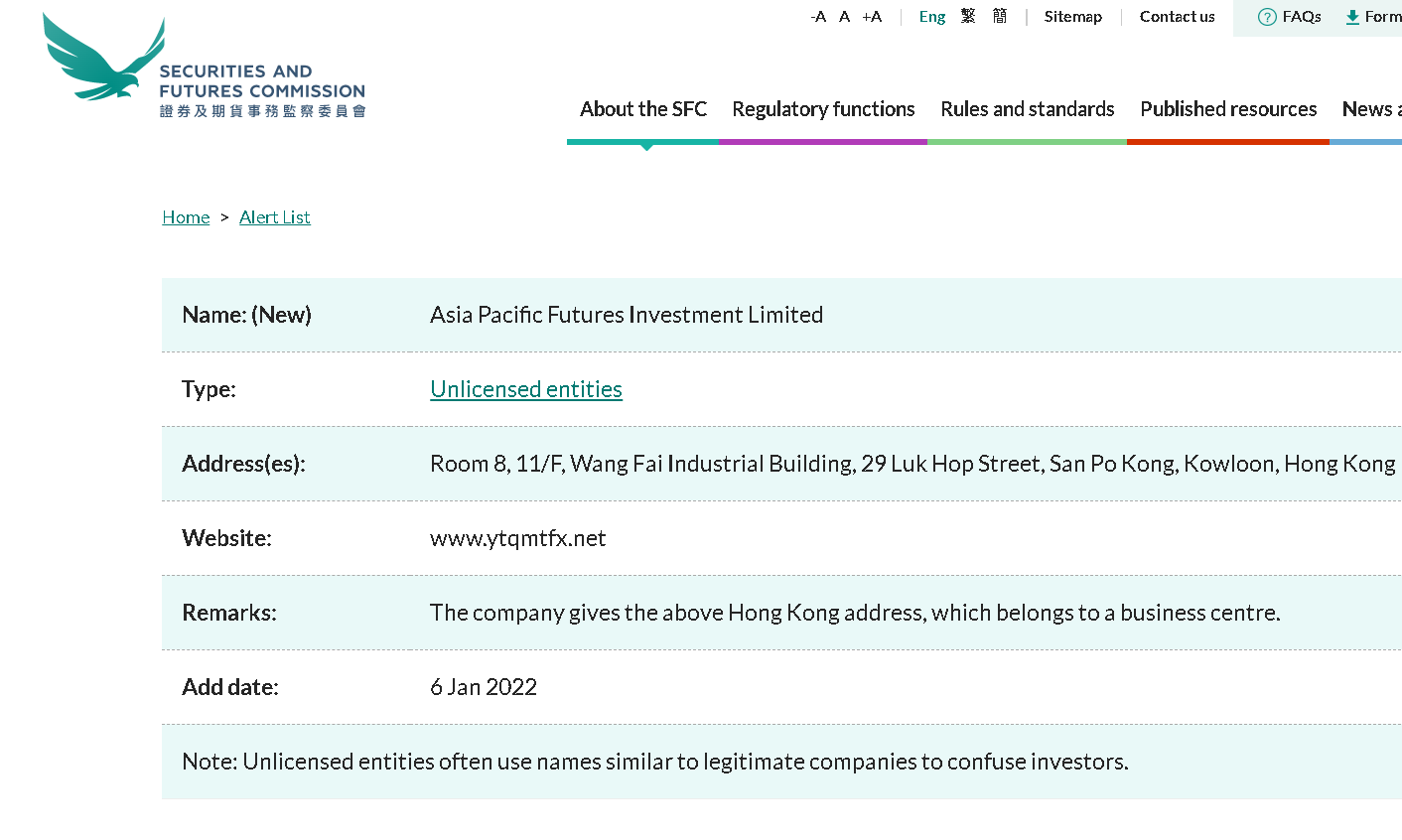Open the About the SFC menu
The image size is (1402, 840).
point(643,109)
